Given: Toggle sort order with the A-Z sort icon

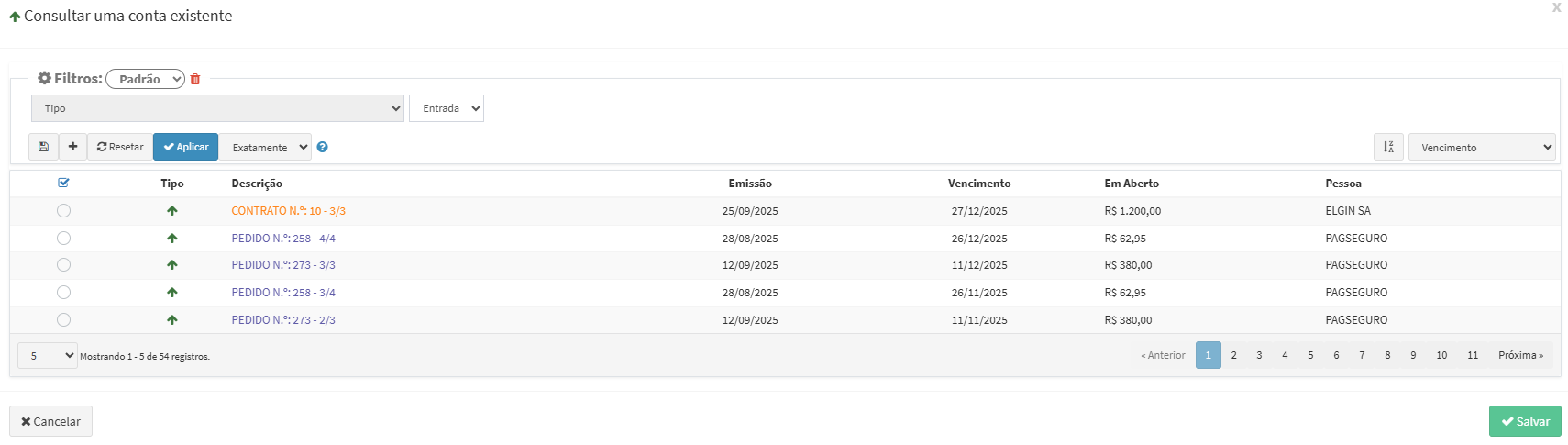Looking at the screenshot, I should tap(1388, 147).
